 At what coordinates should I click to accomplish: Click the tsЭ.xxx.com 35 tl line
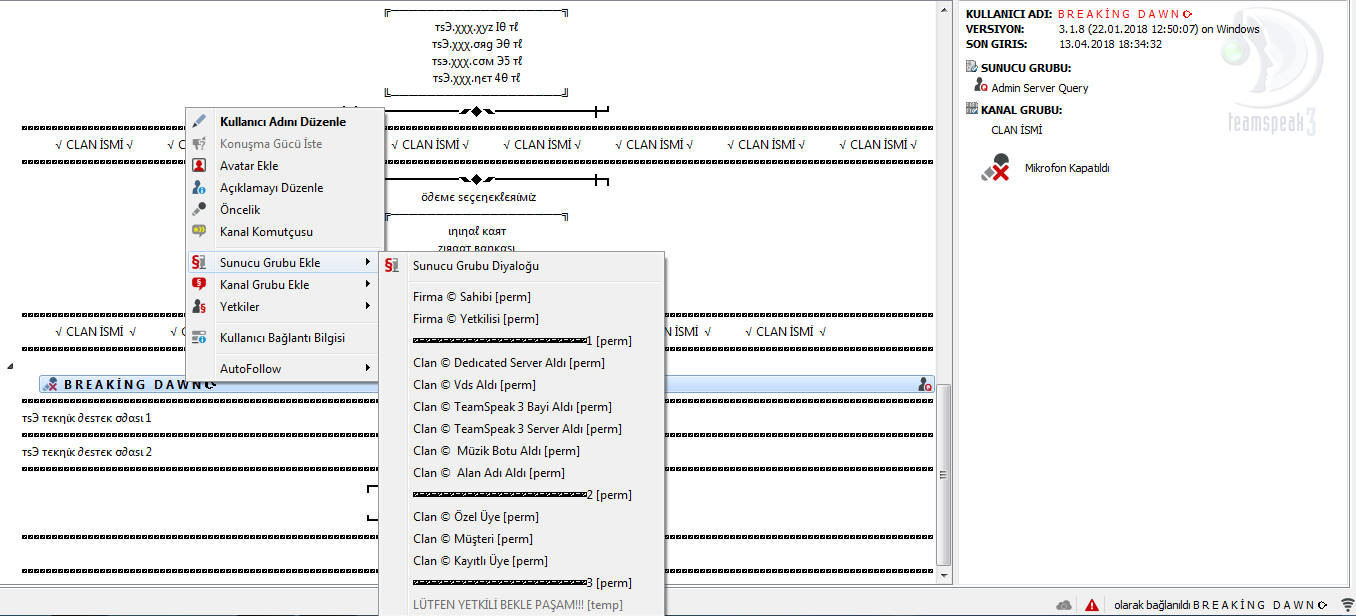[x=476, y=61]
